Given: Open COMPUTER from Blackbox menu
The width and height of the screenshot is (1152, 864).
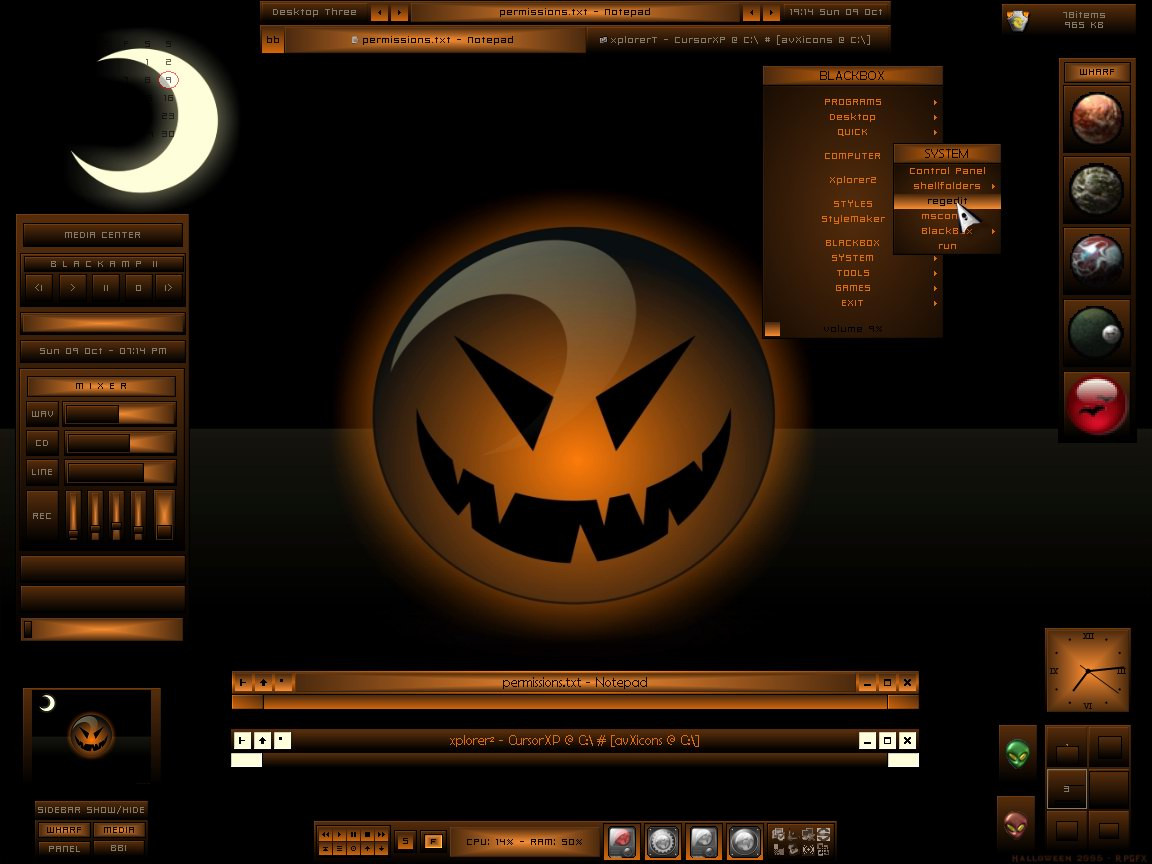Looking at the screenshot, I should (x=852, y=156).
